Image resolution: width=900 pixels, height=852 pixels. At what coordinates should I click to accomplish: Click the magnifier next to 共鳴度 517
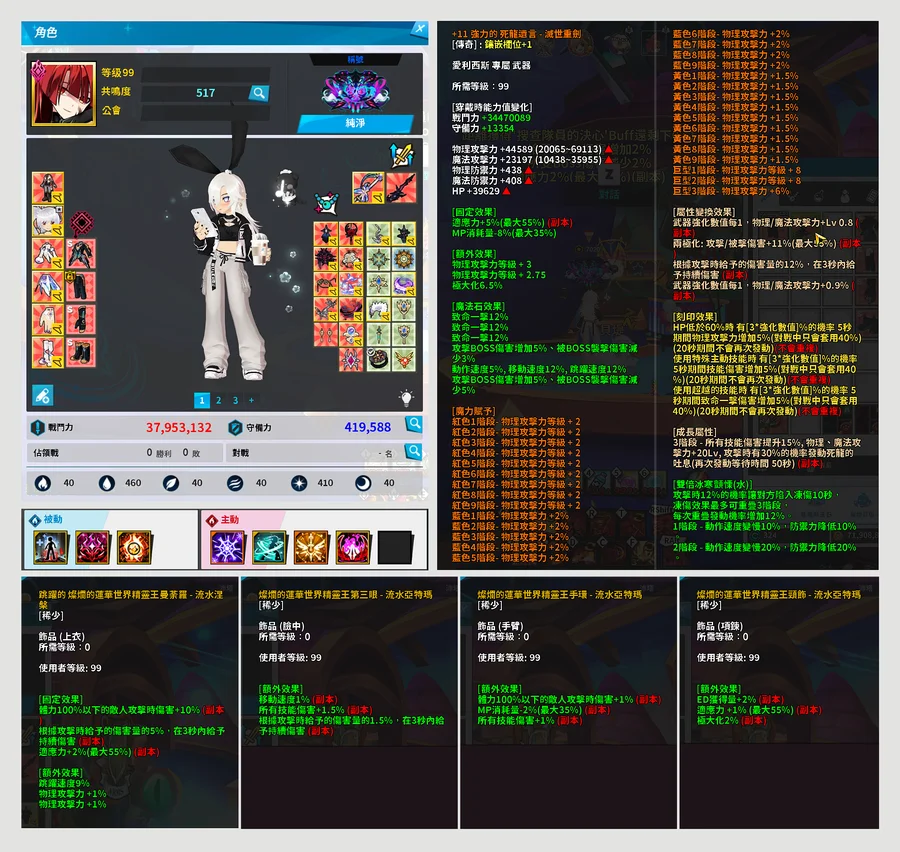tap(259, 93)
